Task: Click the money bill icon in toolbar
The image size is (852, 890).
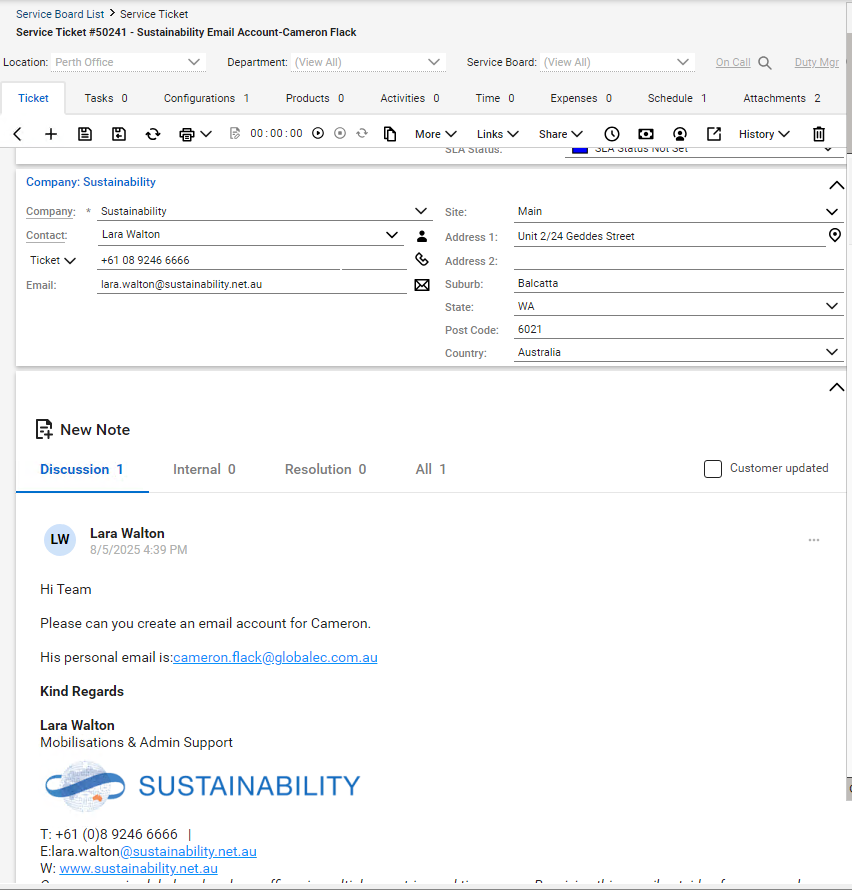Action: point(646,134)
